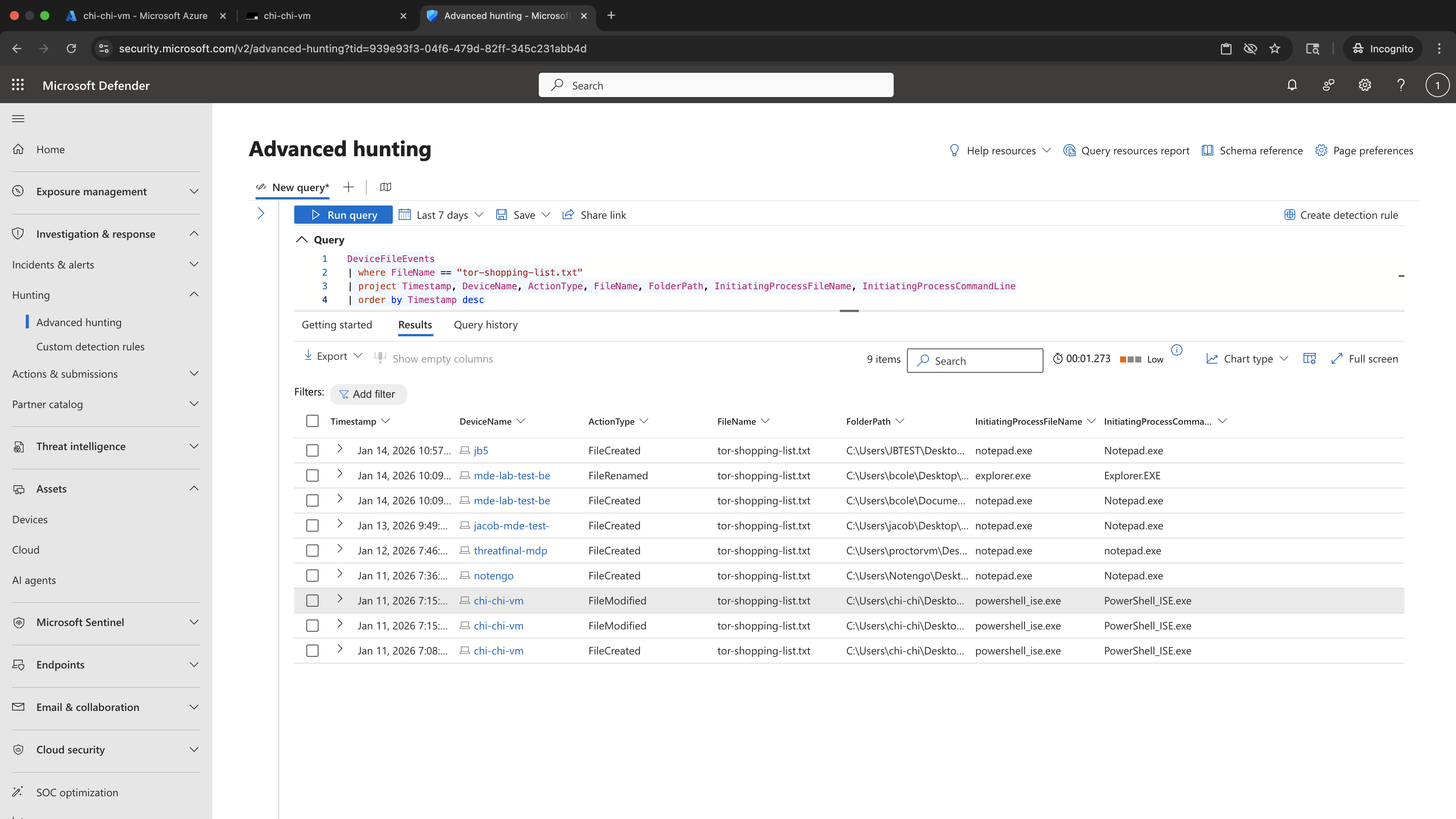Select the Results tab
The image size is (1456, 819).
click(x=415, y=325)
